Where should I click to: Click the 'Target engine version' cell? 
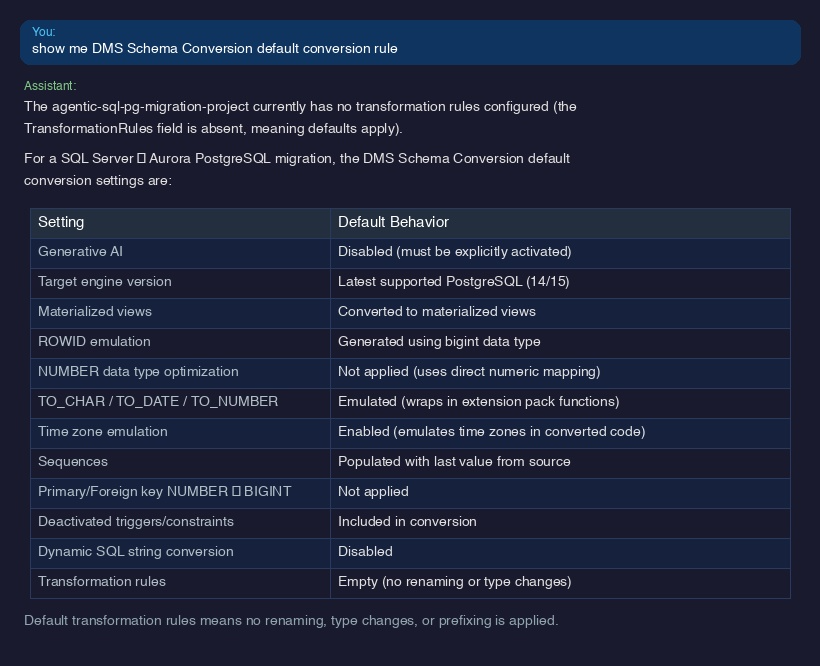click(180, 283)
